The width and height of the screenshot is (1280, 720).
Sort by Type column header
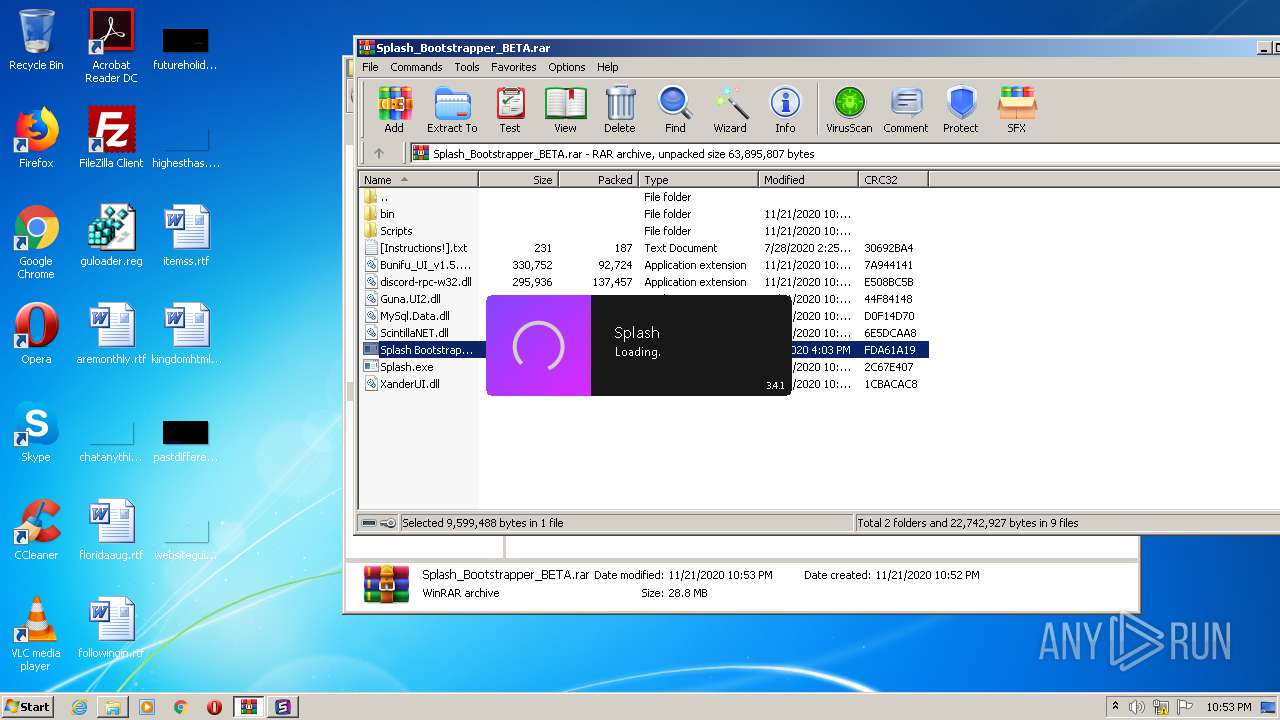tap(698, 180)
